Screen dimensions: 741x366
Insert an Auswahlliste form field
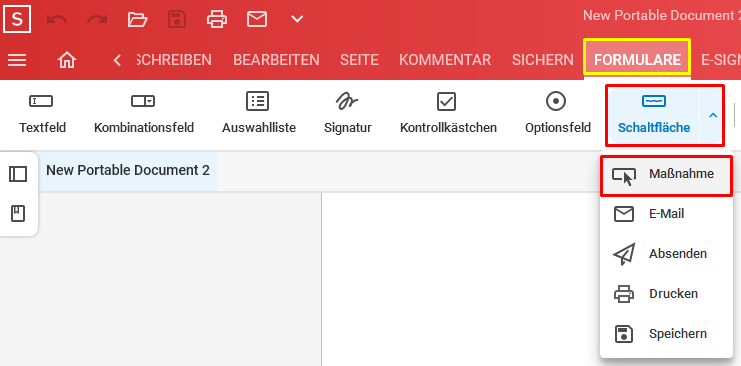259,113
